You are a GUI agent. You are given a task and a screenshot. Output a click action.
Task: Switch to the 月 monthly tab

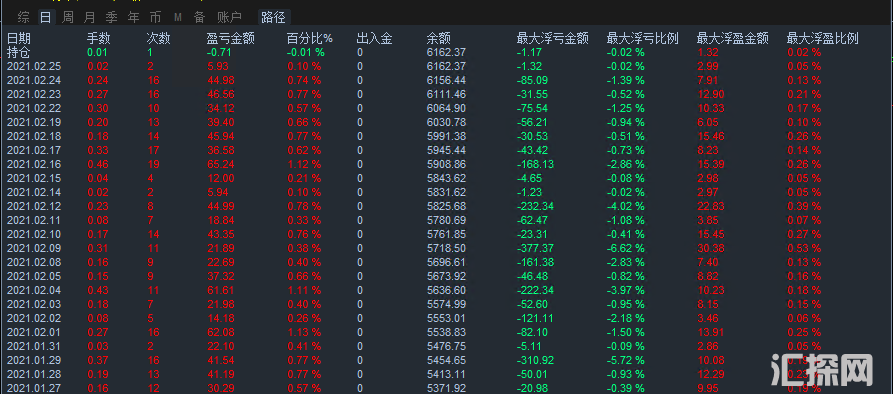tap(89, 17)
